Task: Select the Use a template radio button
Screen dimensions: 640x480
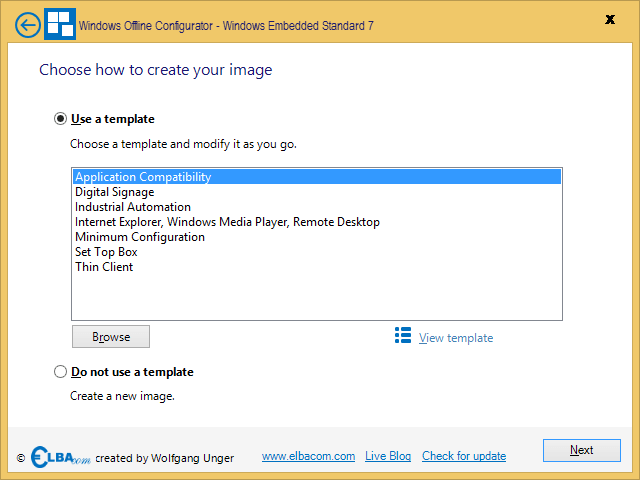Action: coord(60,119)
